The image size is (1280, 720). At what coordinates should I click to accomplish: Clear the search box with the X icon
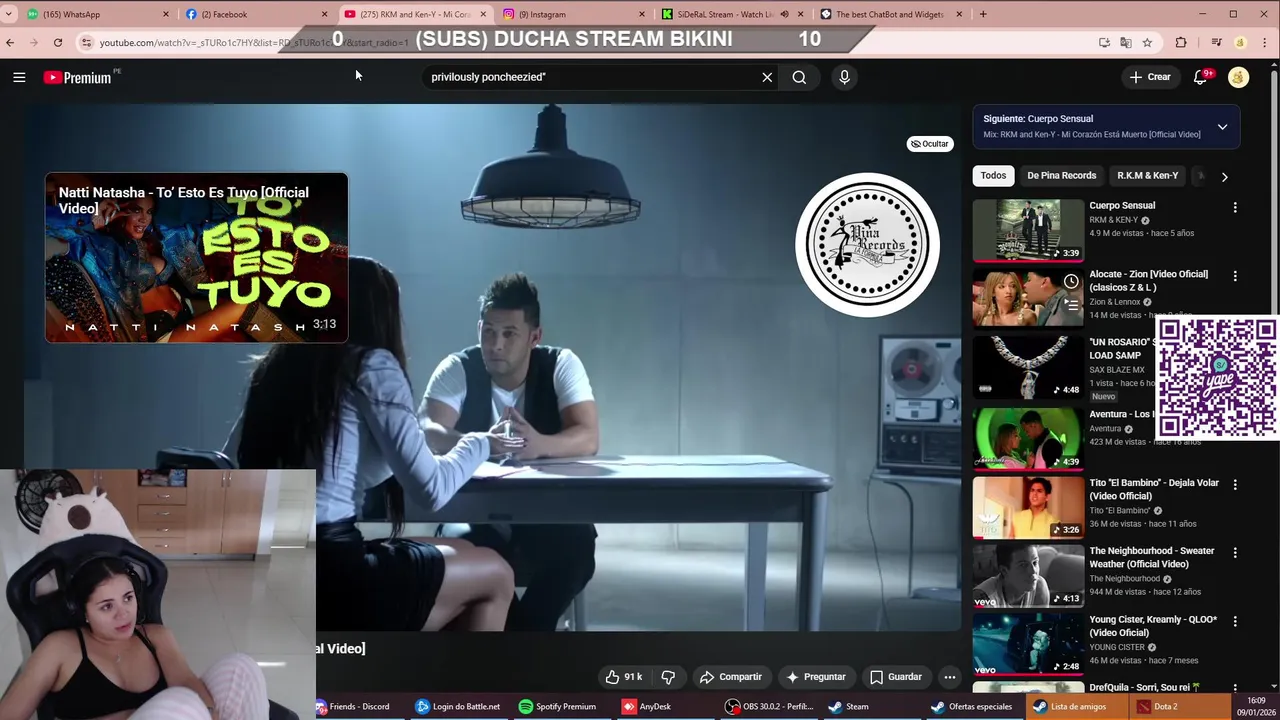767,77
